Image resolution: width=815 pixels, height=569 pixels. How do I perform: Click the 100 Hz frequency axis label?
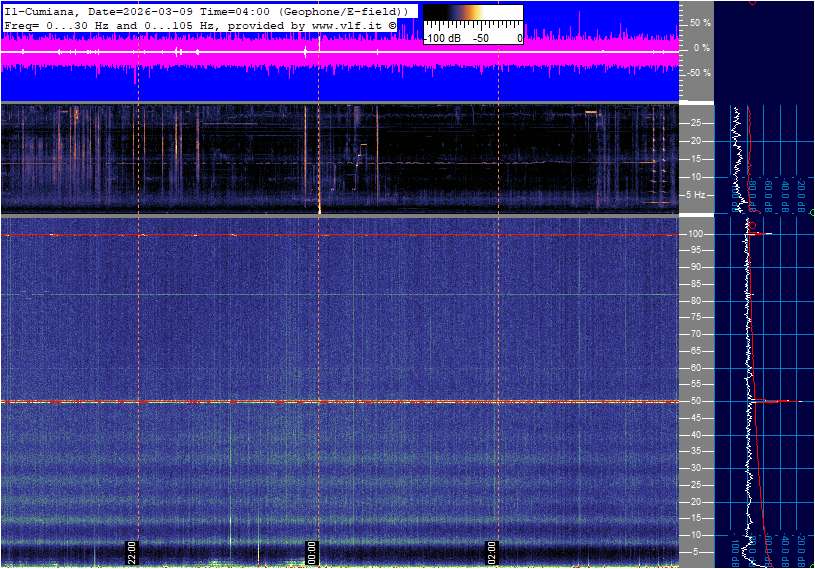694,234
